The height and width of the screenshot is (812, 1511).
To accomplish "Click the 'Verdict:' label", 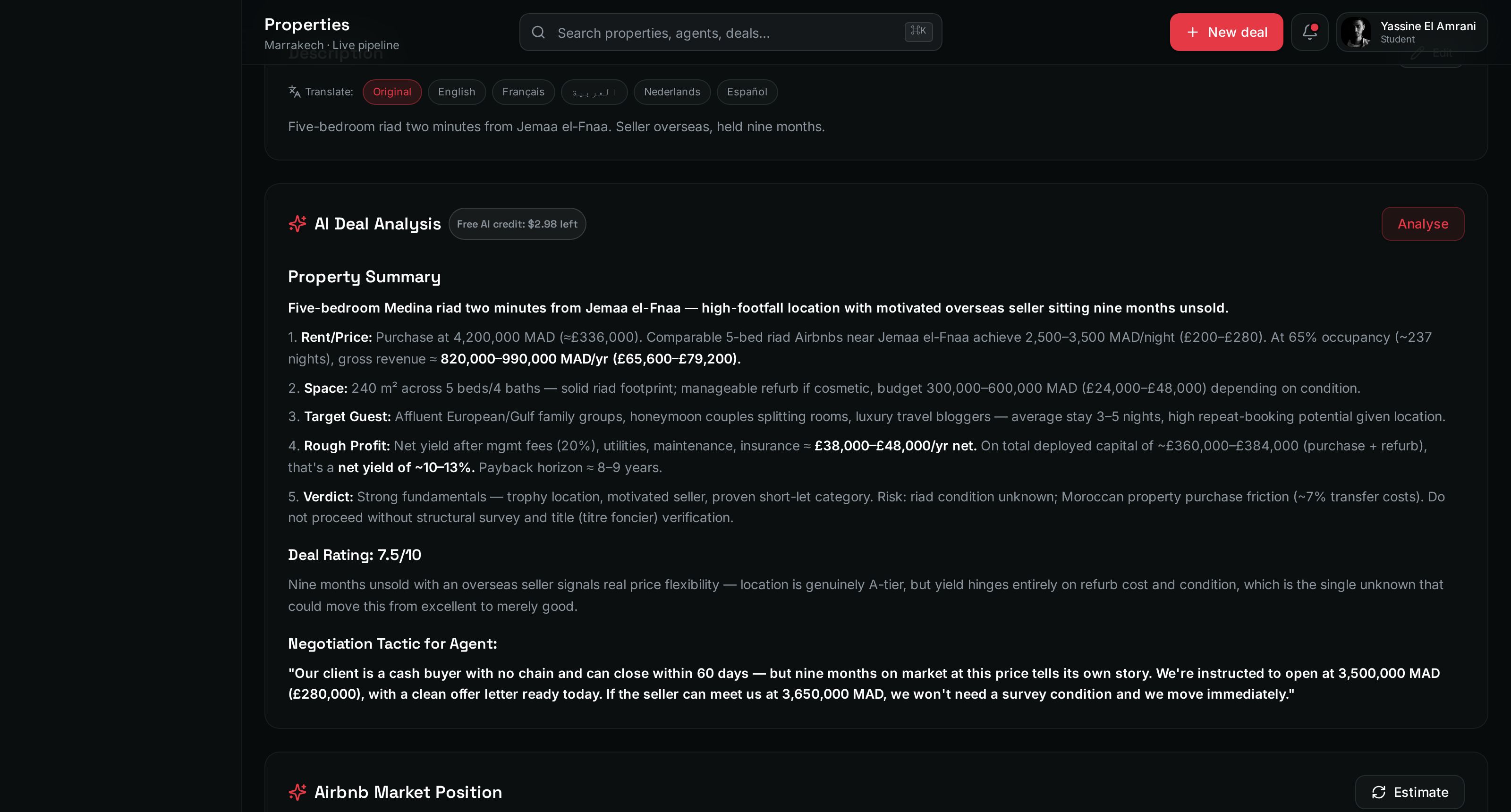I will pyautogui.click(x=328, y=497).
